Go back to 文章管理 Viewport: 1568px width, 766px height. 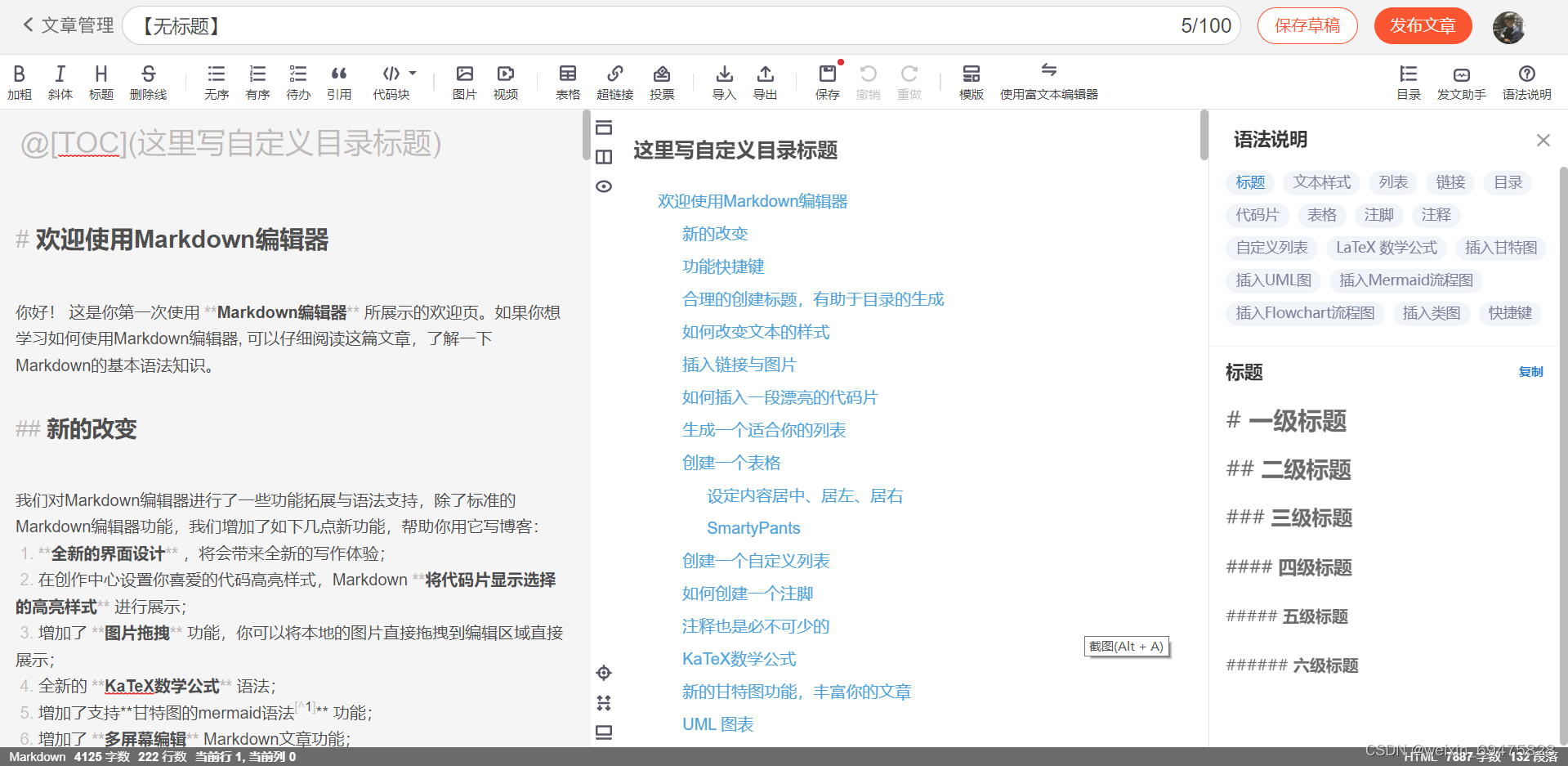pos(69,25)
